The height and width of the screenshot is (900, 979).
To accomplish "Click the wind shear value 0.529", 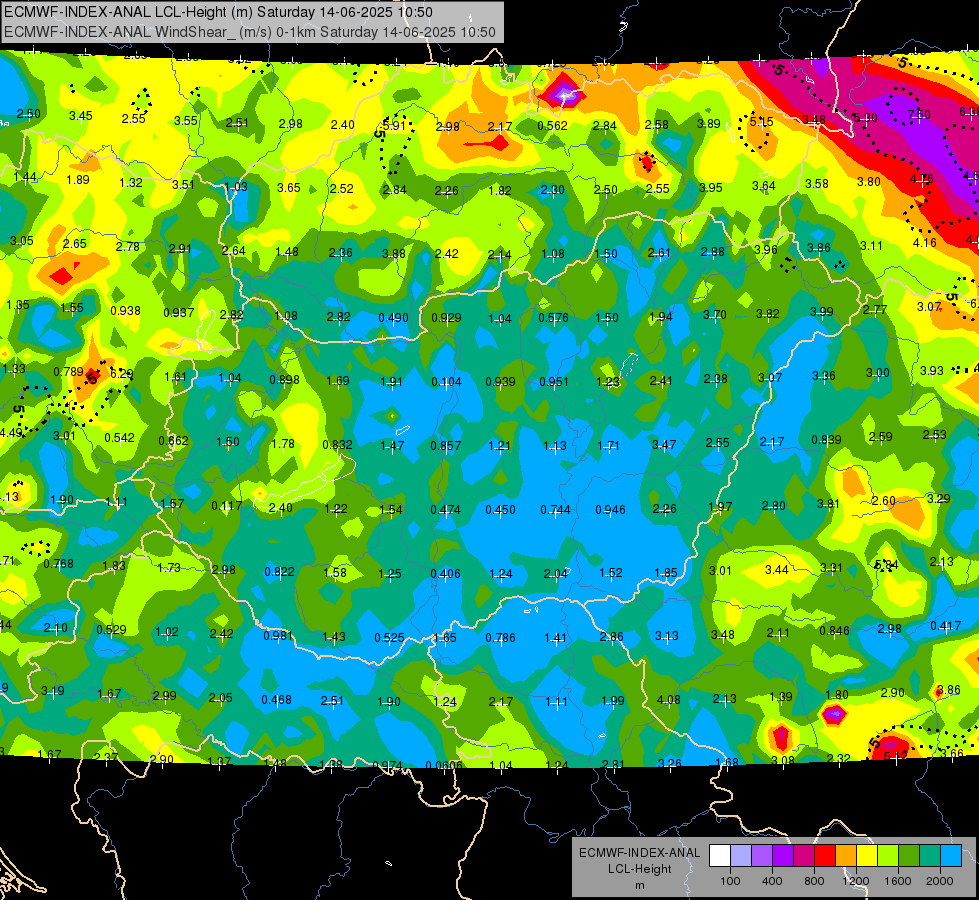I will [x=112, y=630].
